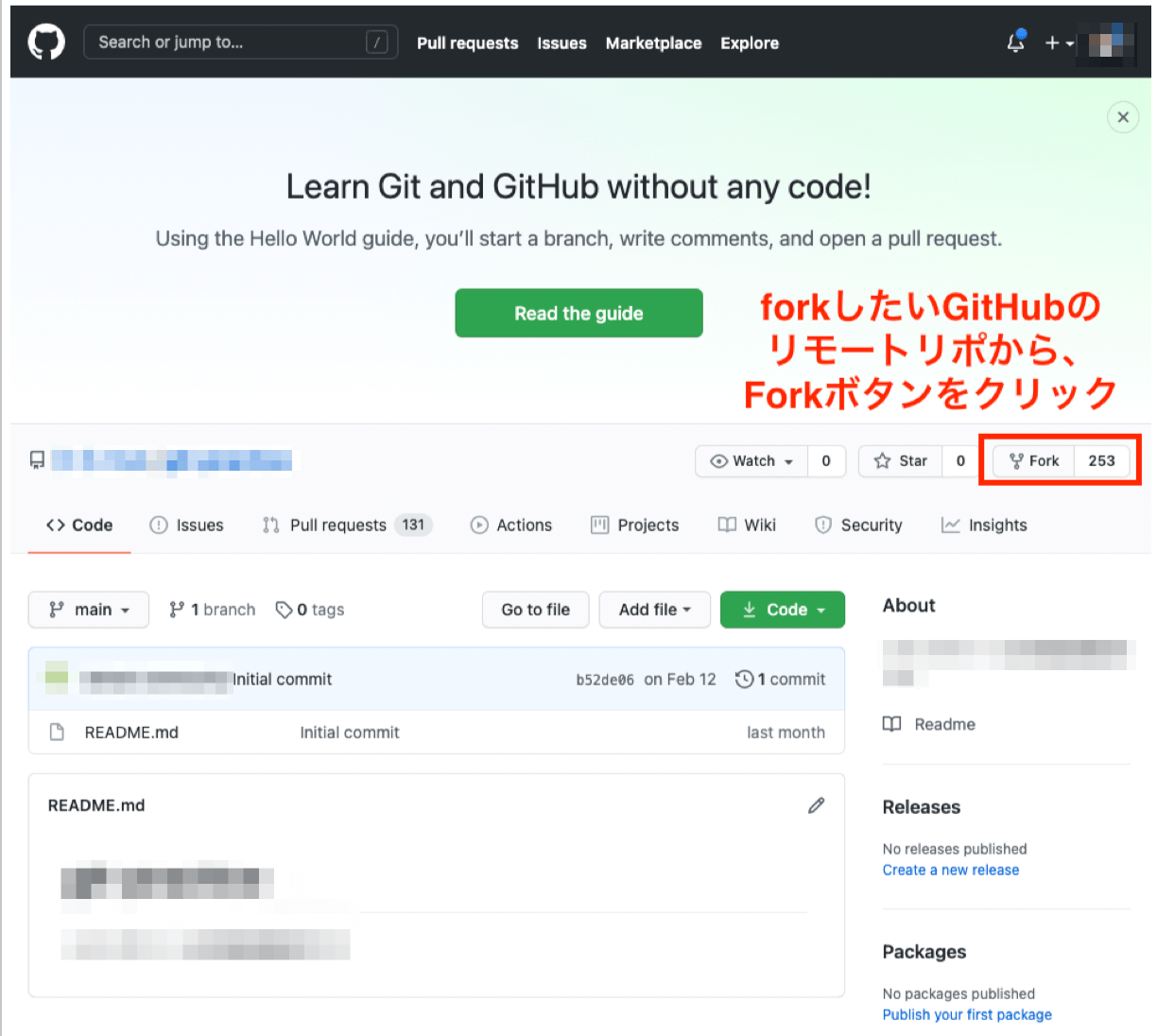Edit README.md with the pencil icon
The height and width of the screenshot is (1036, 1157).
click(816, 805)
